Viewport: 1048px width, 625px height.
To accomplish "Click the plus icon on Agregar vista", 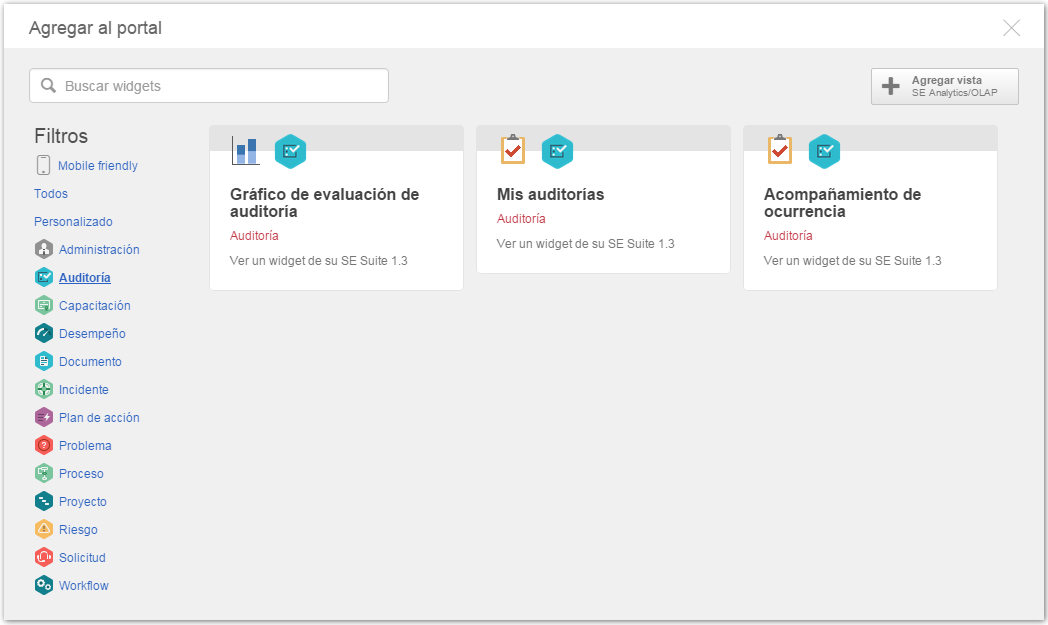I will [890, 86].
